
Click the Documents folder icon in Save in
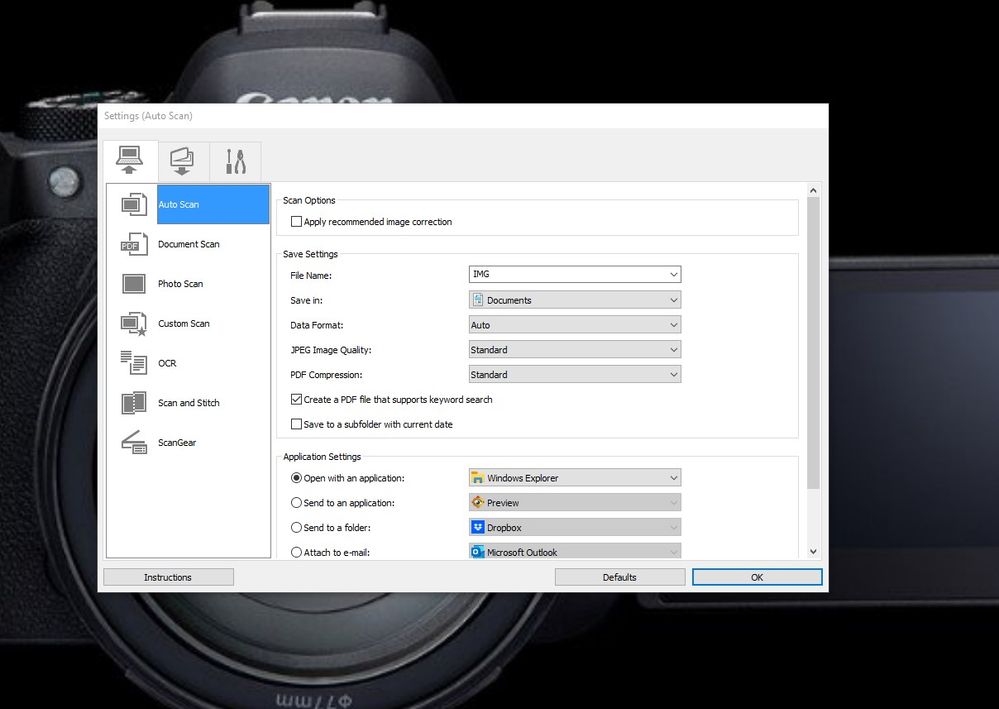click(478, 299)
